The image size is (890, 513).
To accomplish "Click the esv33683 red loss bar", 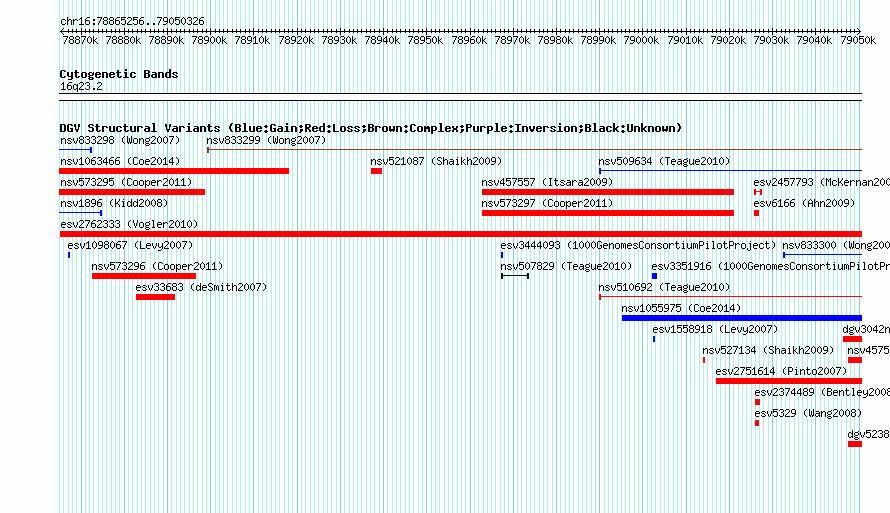I will click(x=156, y=297).
